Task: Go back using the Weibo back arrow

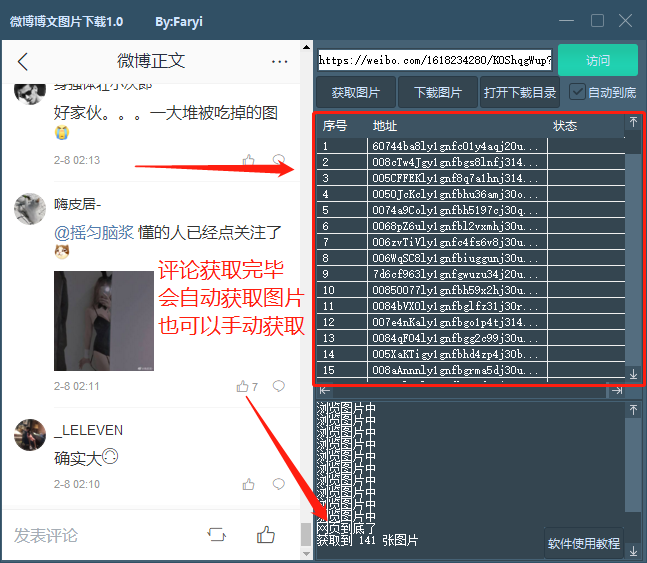Action: [23, 62]
